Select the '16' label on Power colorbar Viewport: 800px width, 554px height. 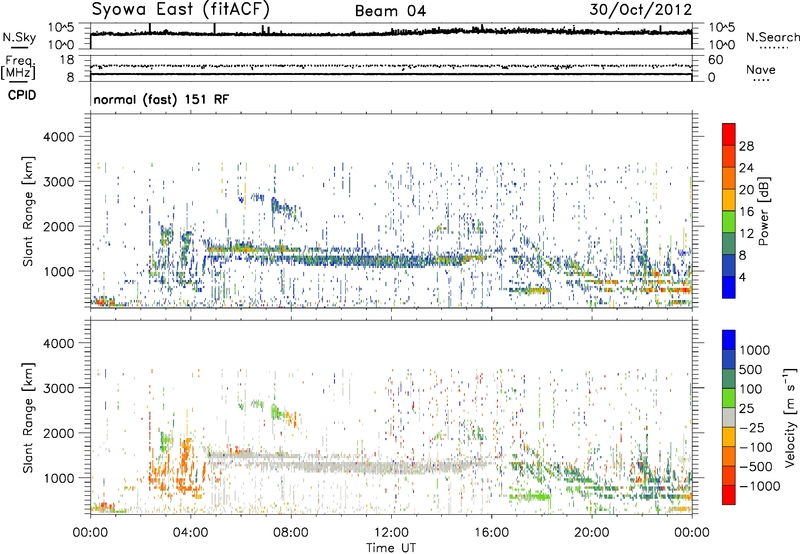746,212
